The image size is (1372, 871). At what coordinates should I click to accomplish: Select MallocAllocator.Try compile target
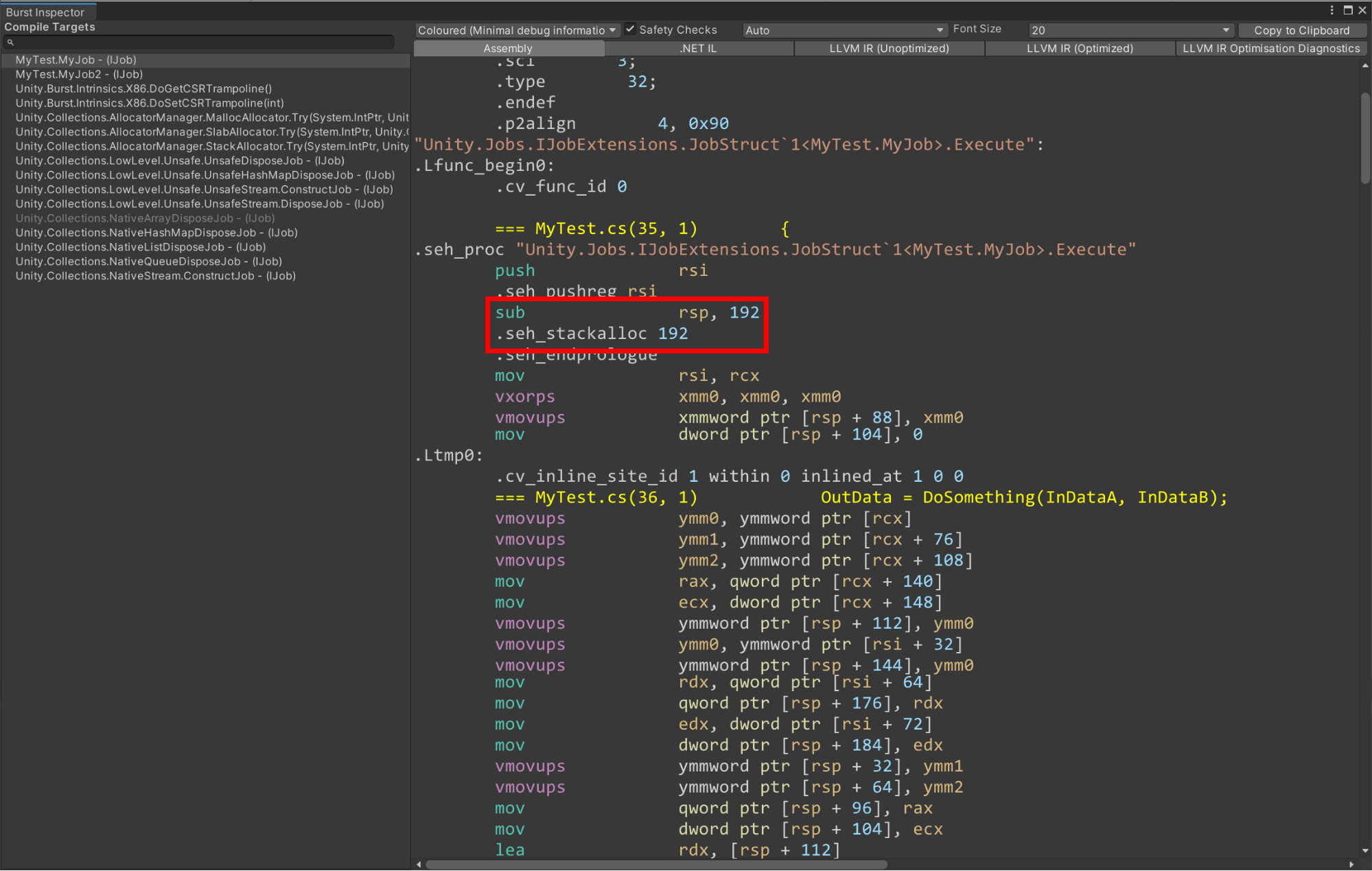(205, 117)
